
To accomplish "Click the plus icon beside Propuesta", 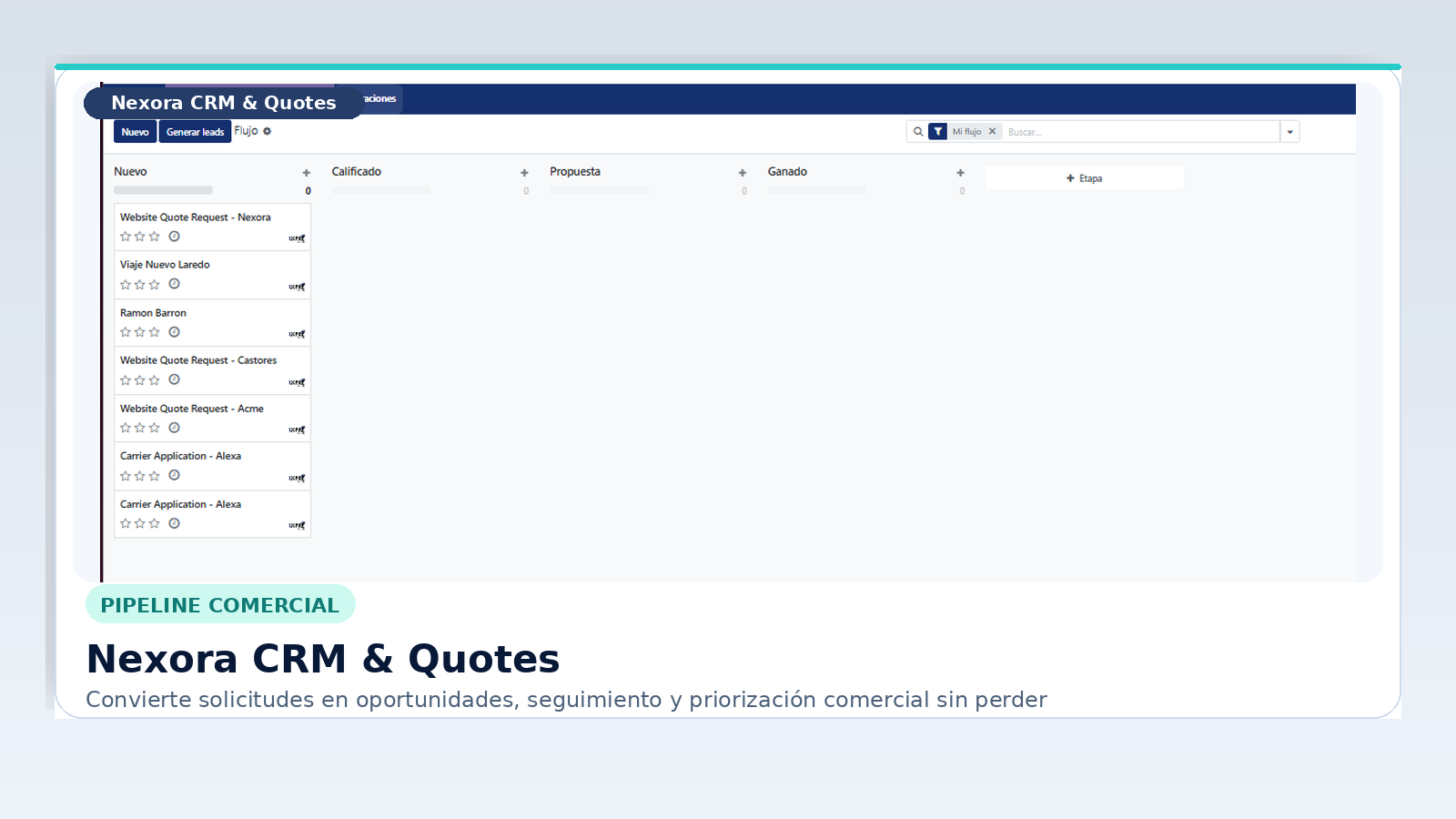I will coord(743,173).
